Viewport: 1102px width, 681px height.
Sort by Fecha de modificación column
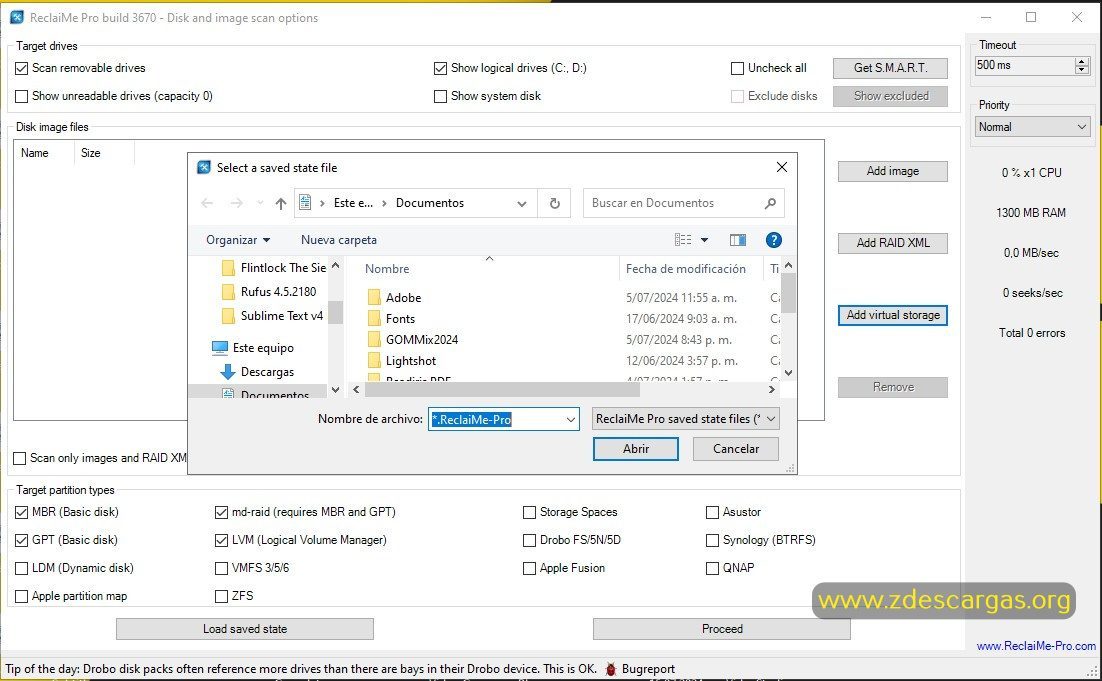pyautogui.click(x=686, y=269)
